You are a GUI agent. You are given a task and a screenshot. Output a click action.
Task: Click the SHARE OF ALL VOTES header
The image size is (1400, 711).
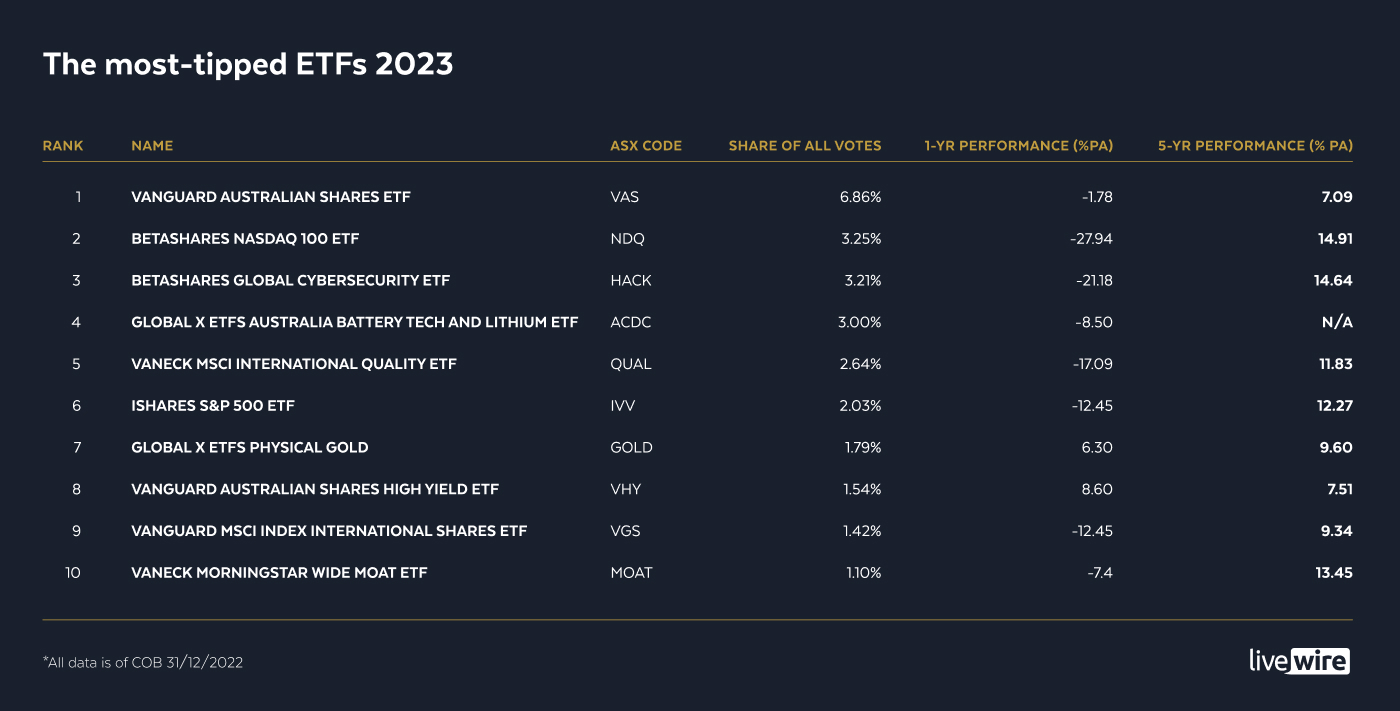pyautogui.click(x=804, y=146)
